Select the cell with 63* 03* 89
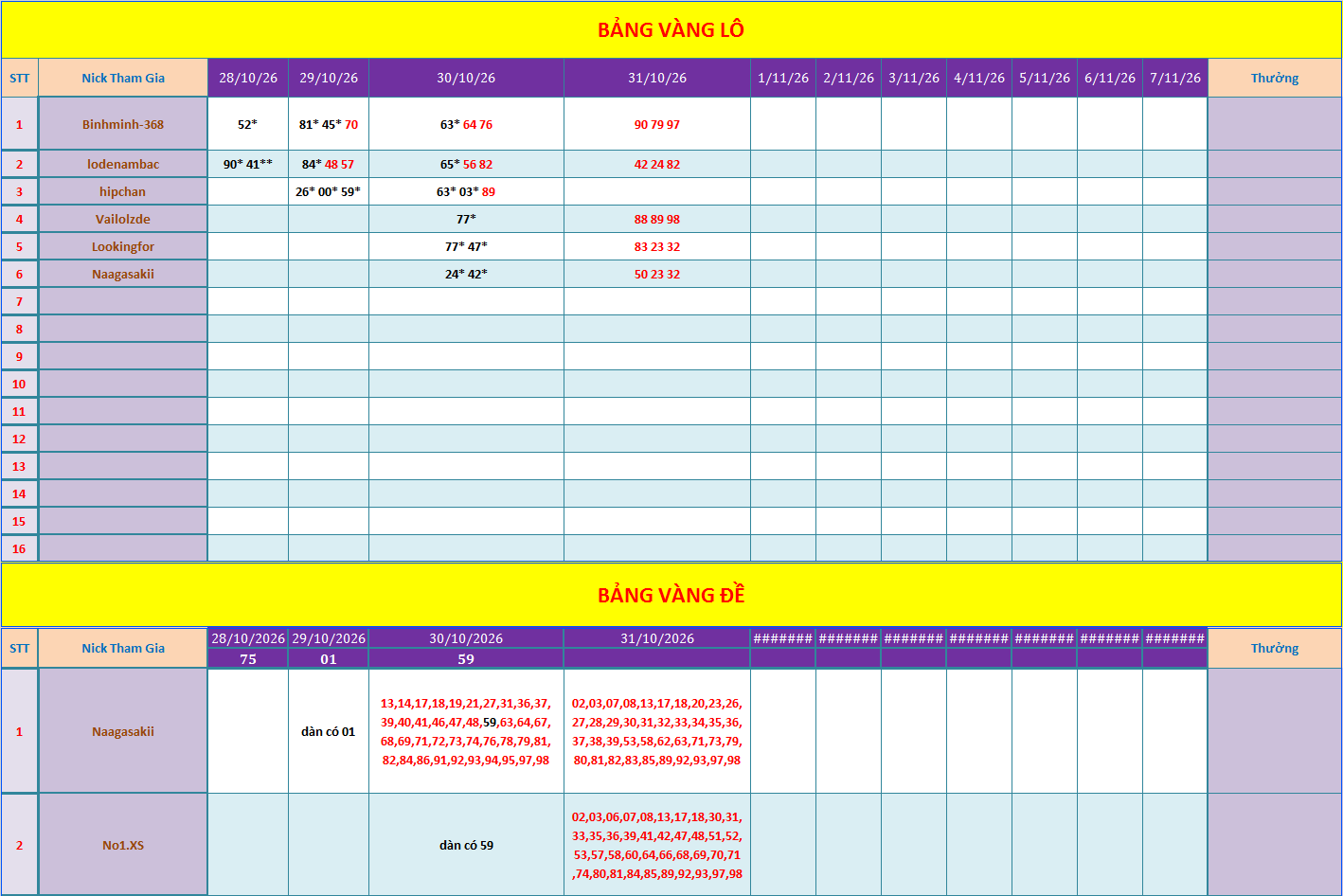The image size is (1343, 896). tap(466, 191)
